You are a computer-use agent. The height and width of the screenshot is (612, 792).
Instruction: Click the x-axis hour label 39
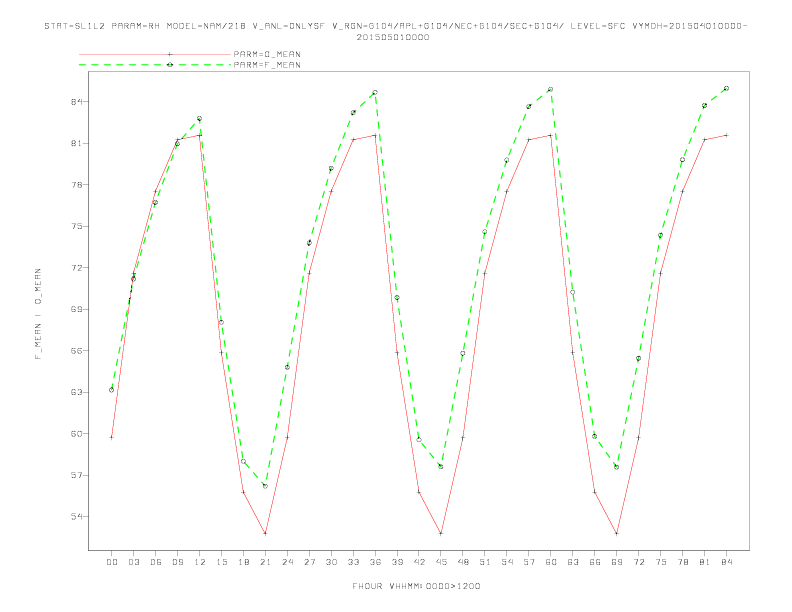(x=398, y=562)
